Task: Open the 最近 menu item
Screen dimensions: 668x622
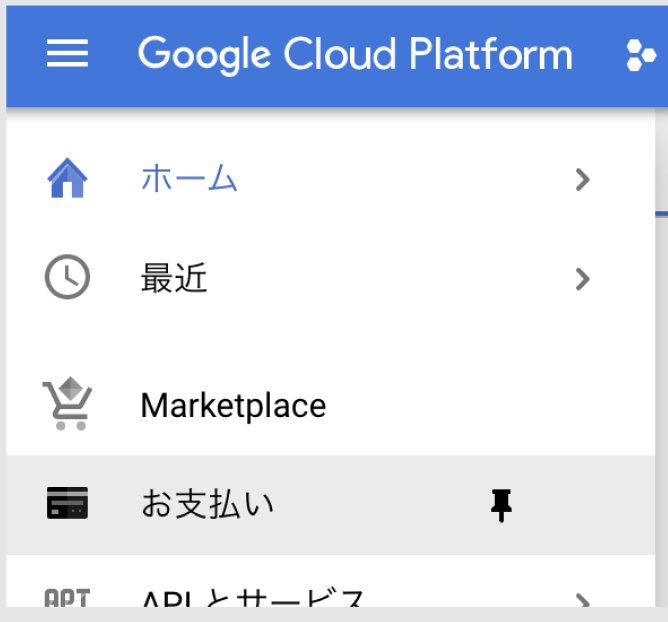Action: [174, 278]
